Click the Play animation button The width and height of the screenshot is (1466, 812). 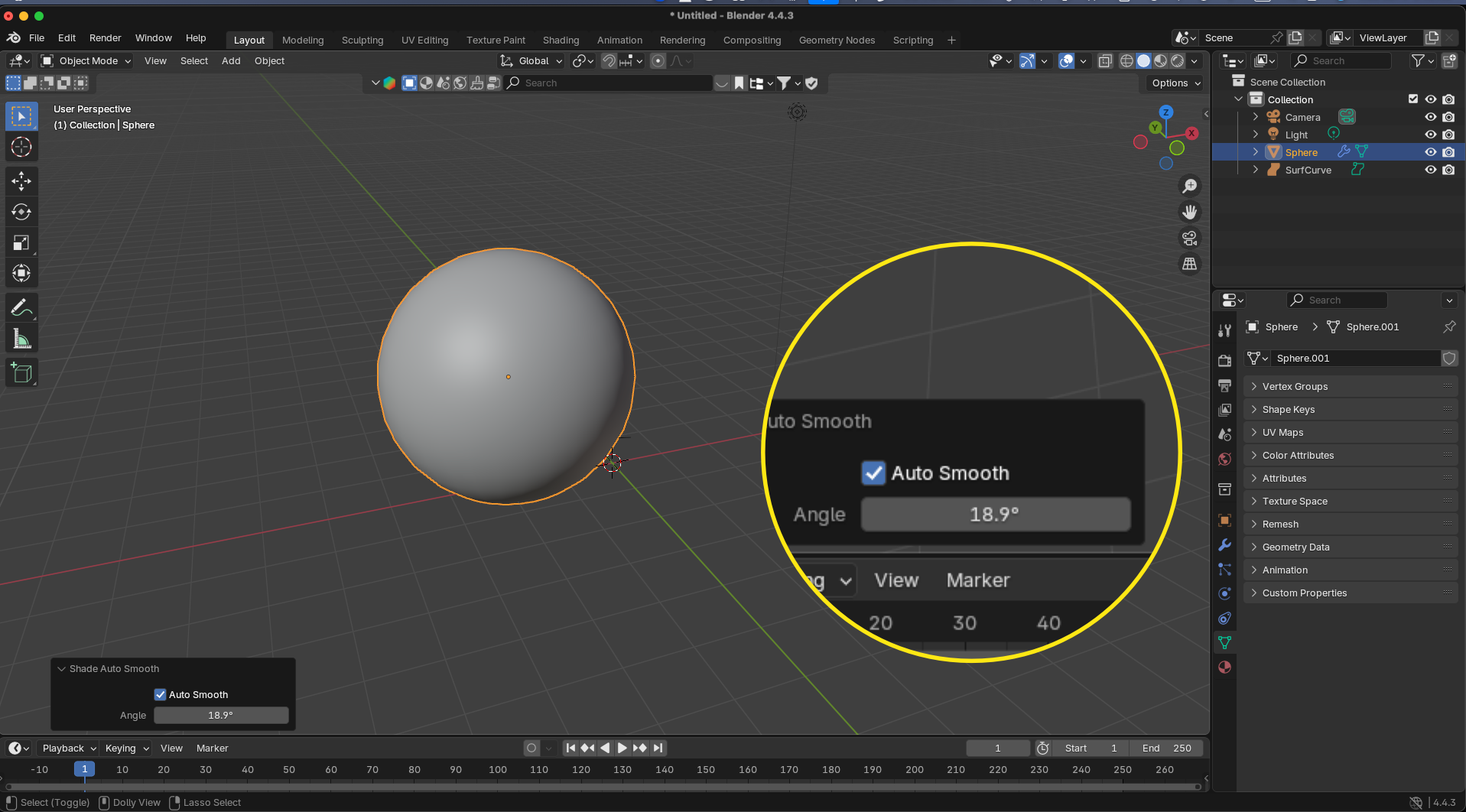(x=622, y=748)
